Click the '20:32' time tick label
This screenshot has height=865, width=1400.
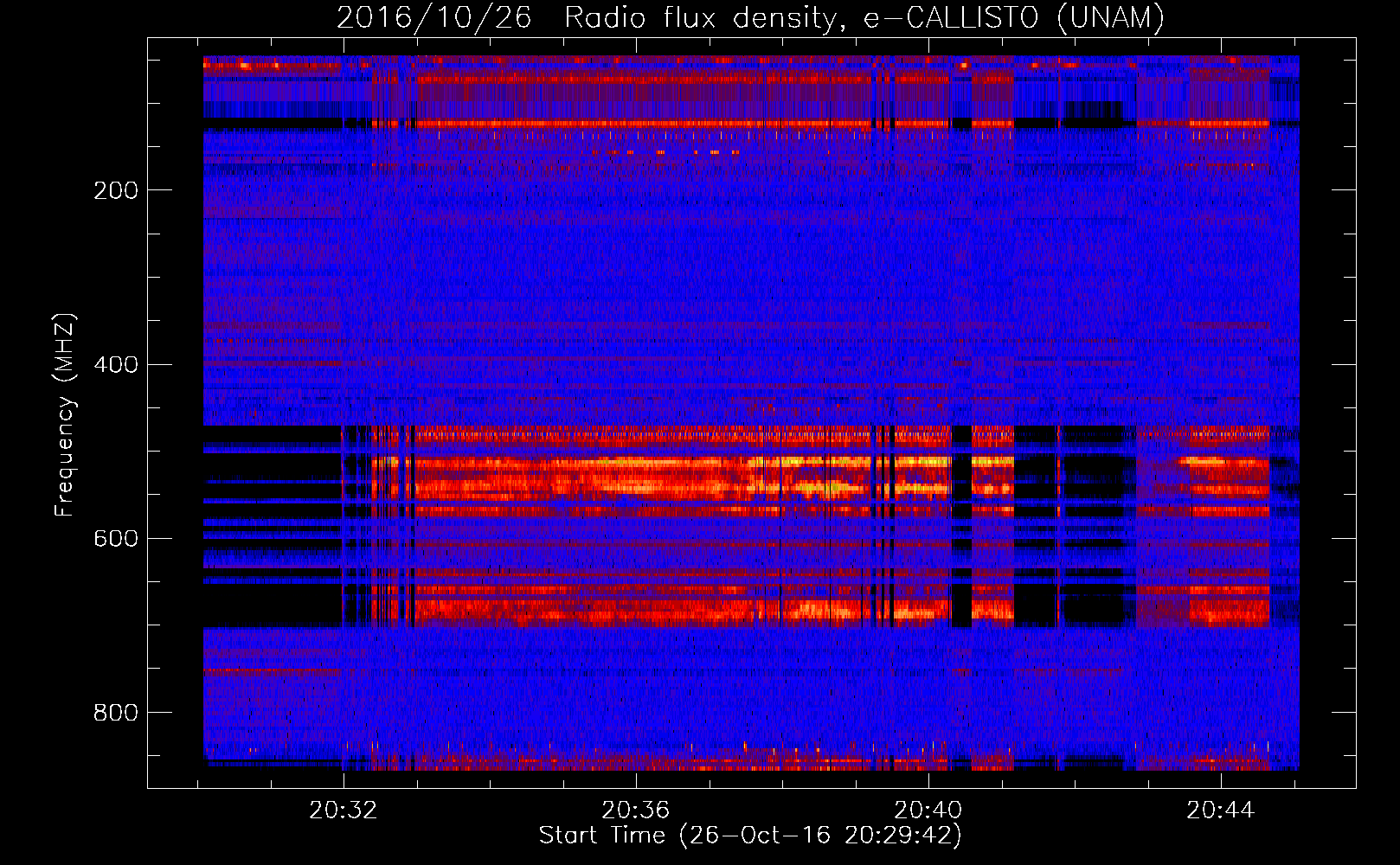coord(344,811)
